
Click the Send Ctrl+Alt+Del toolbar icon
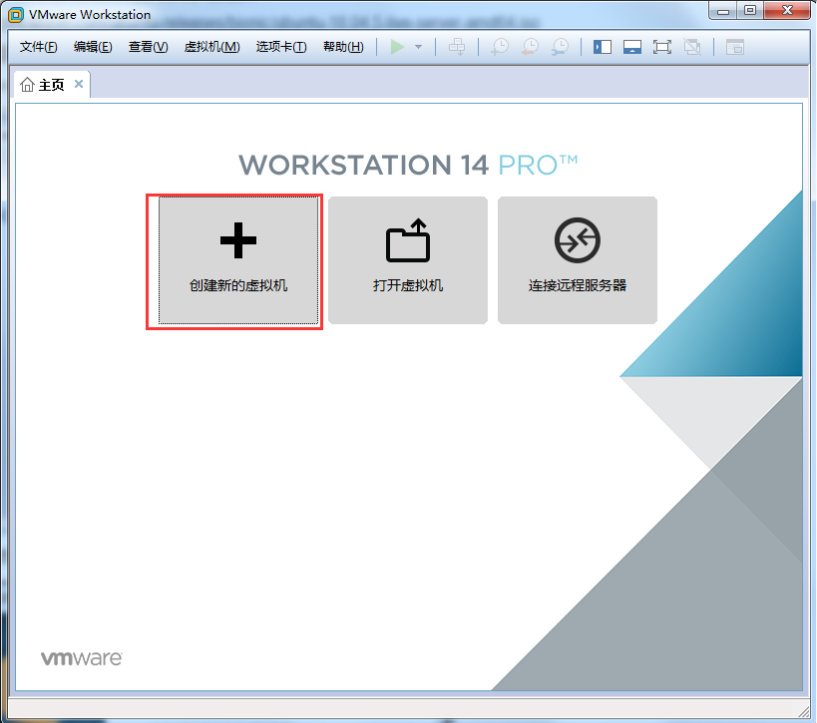(x=456, y=47)
